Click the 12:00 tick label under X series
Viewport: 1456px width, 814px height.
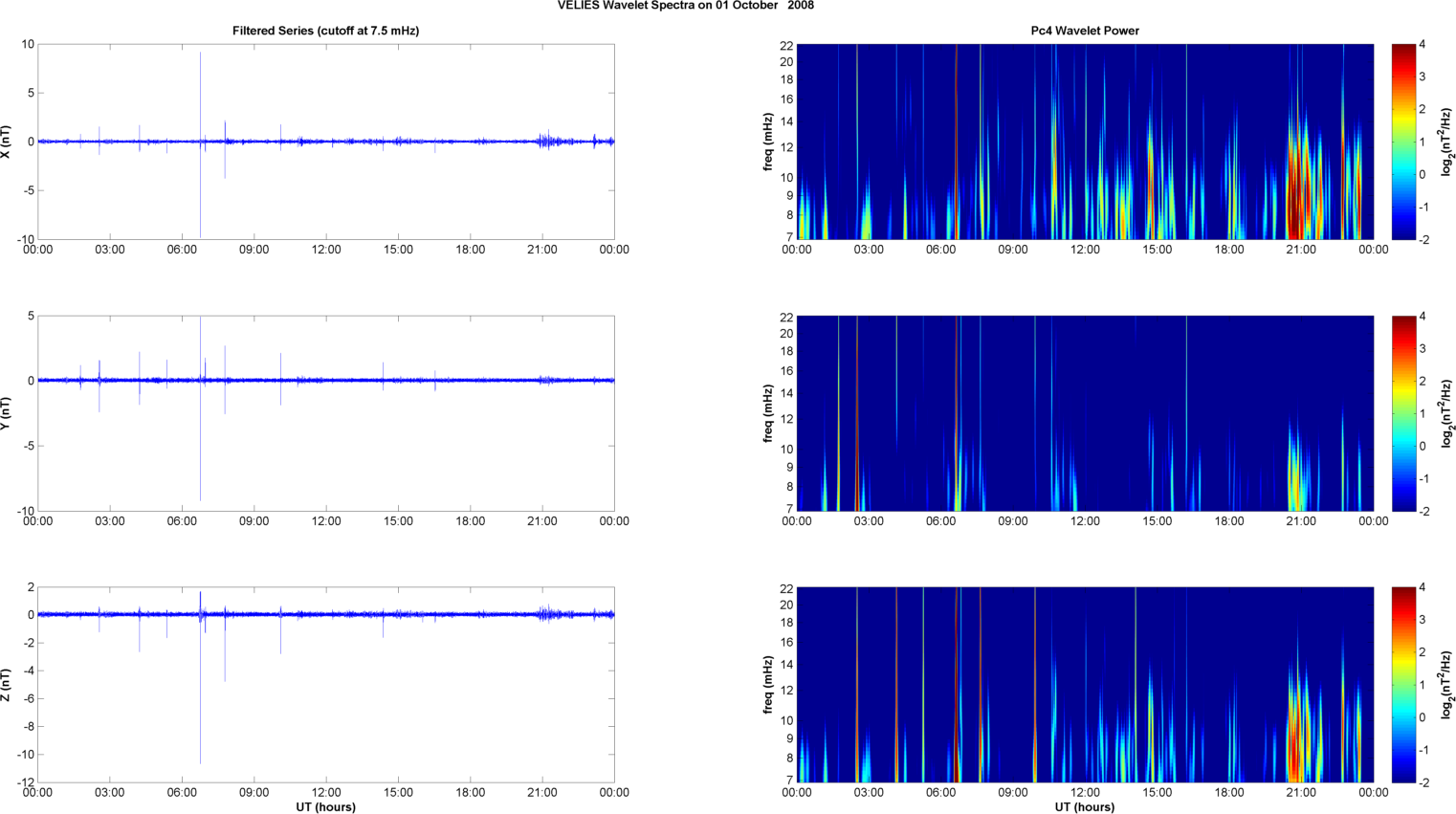[325, 250]
